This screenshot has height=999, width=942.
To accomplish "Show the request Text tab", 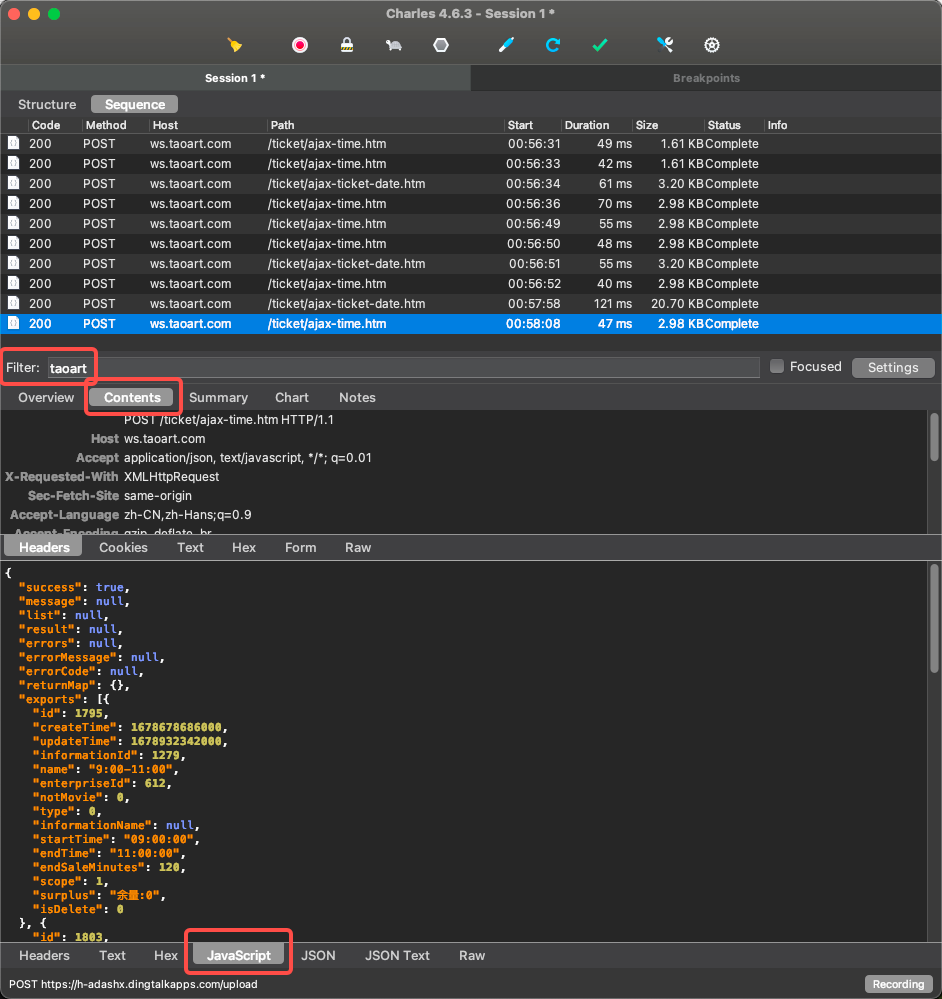I will [x=190, y=547].
